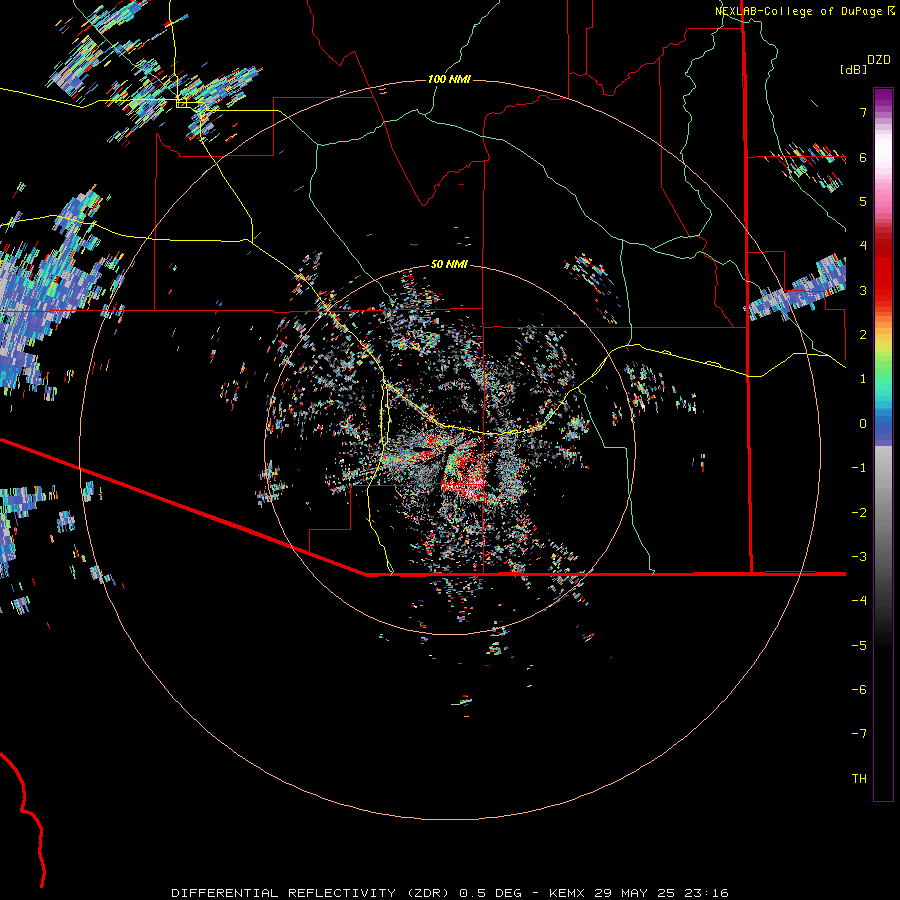900x900 pixels.
Task: Click the legend value -7 label
Action: pos(859,734)
